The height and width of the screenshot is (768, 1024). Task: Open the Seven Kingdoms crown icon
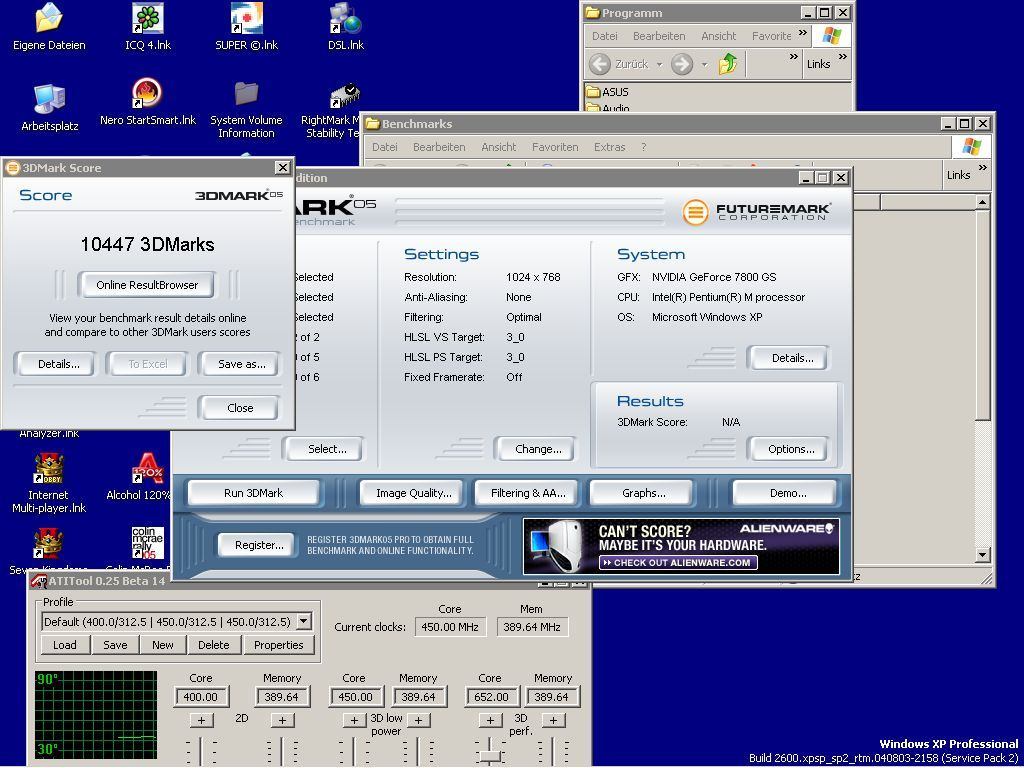pyautogui.click(x=49, y=543)
